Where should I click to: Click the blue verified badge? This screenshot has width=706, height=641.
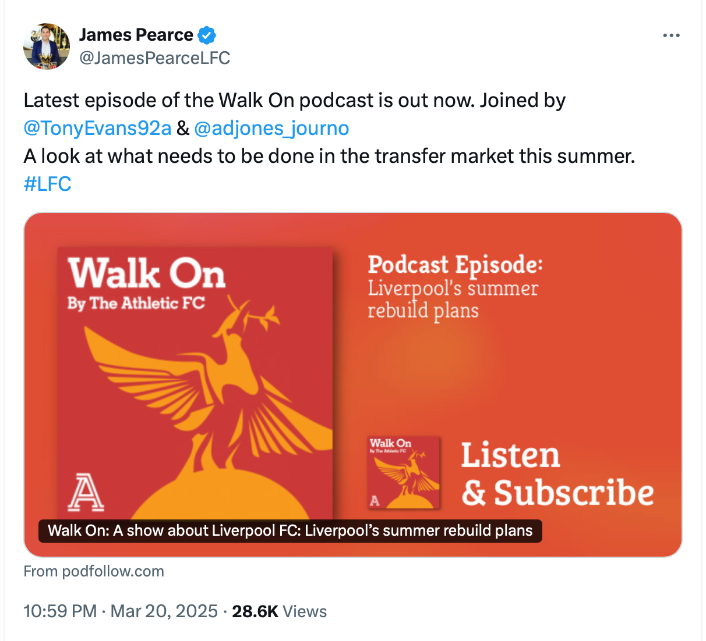coord(207,35)
